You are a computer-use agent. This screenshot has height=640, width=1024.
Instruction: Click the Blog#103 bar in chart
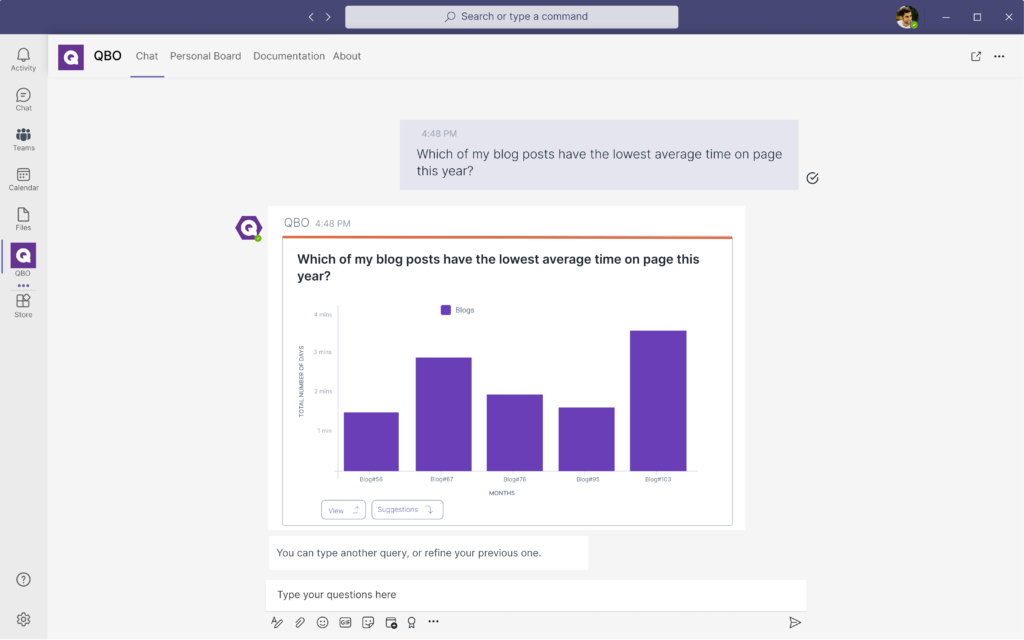(658, 400)
